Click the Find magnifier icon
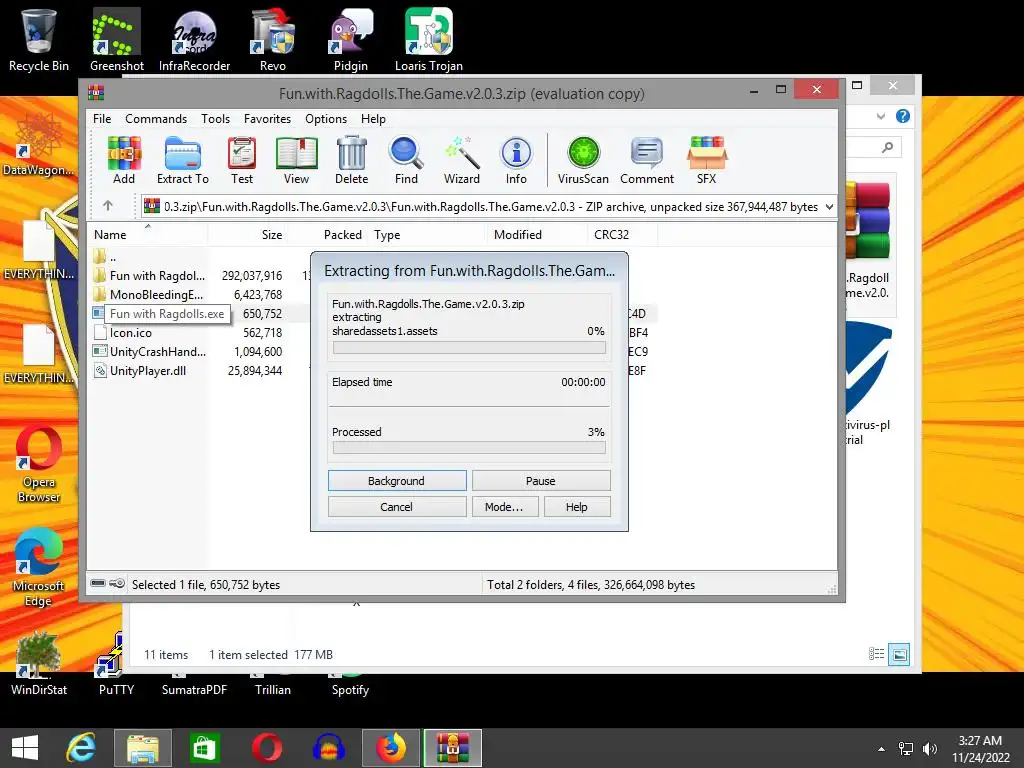 pyautogui.click(x=406, y=161)
